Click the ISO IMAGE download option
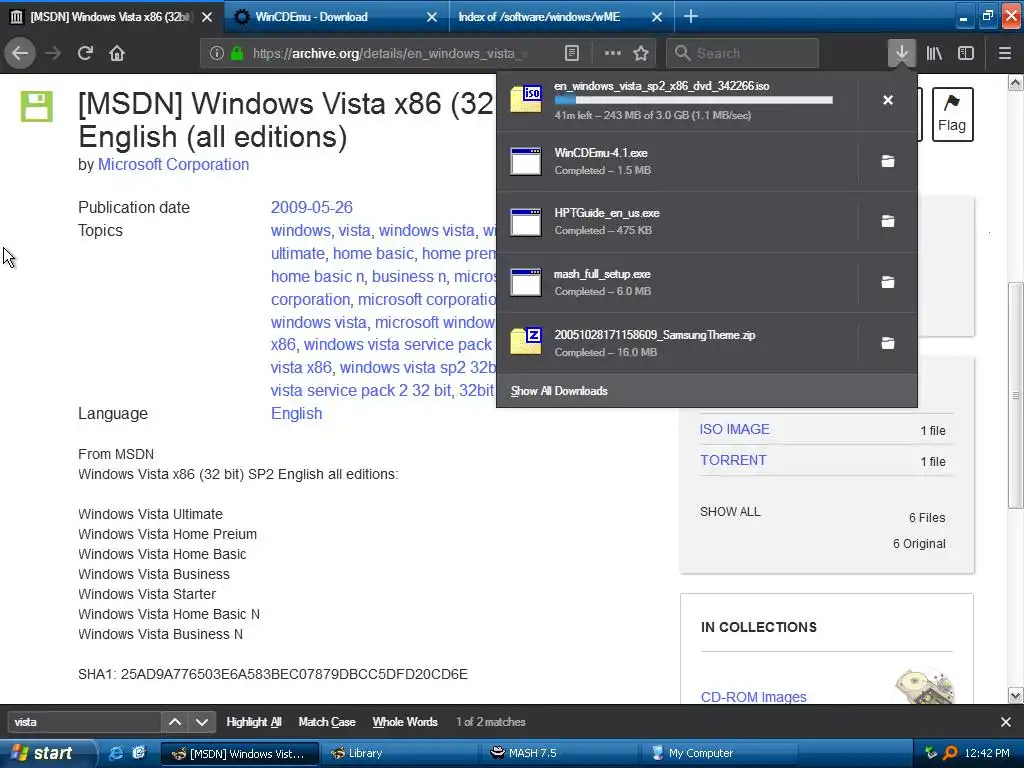Viewport: 1024px width, 768px height. 734,429
